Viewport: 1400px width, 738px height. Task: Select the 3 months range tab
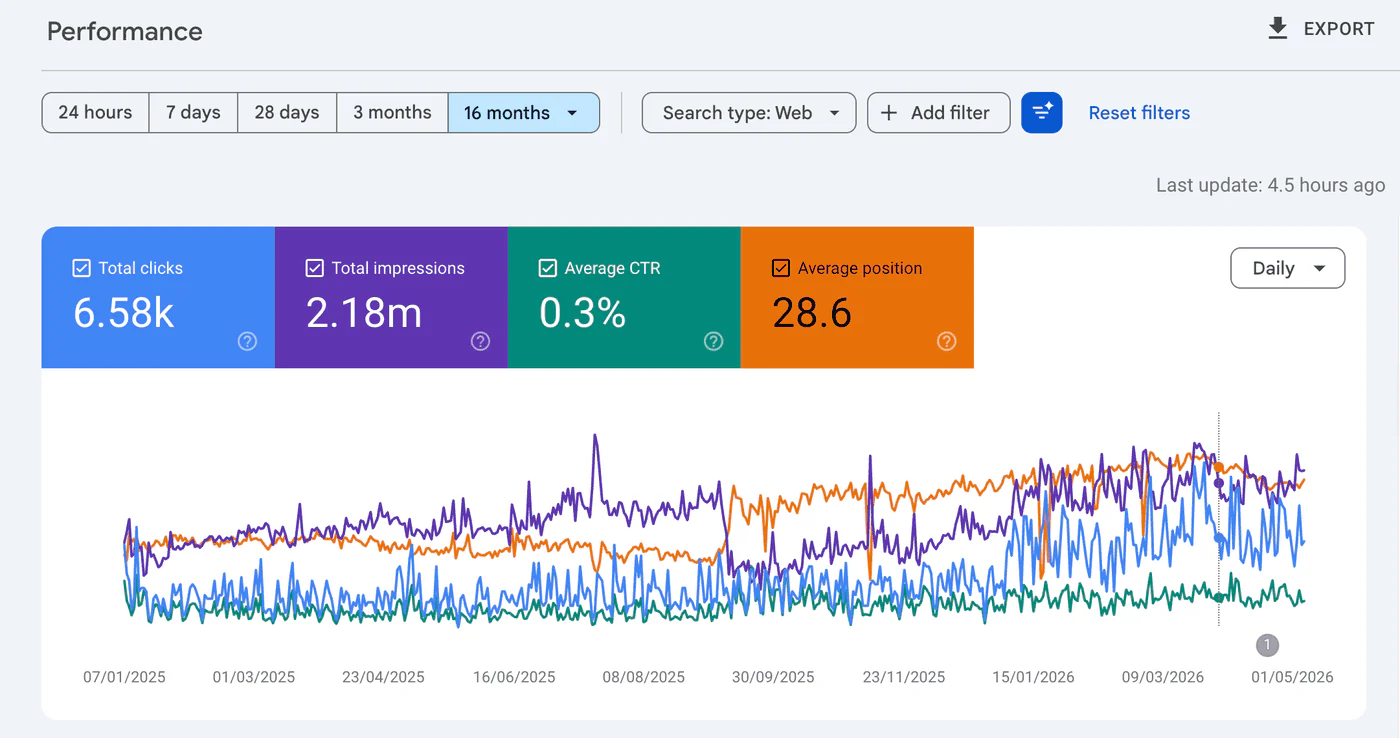click(392, 113)
